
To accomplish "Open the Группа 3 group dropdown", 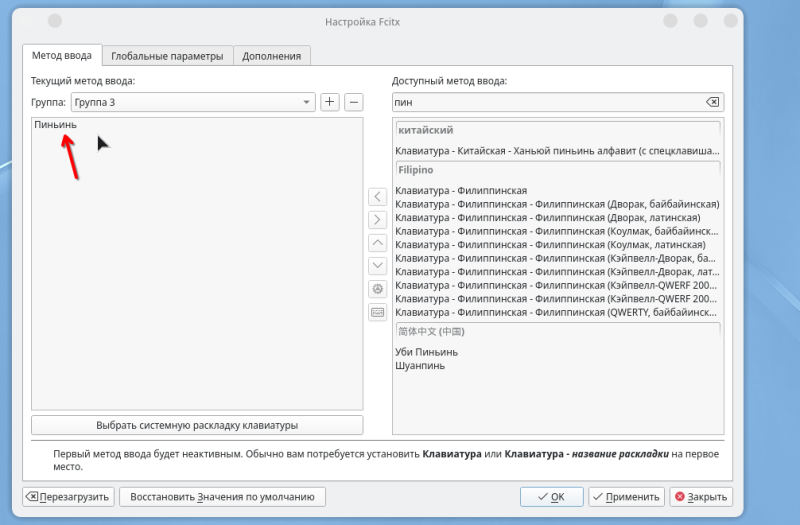I will click(193, 102).
